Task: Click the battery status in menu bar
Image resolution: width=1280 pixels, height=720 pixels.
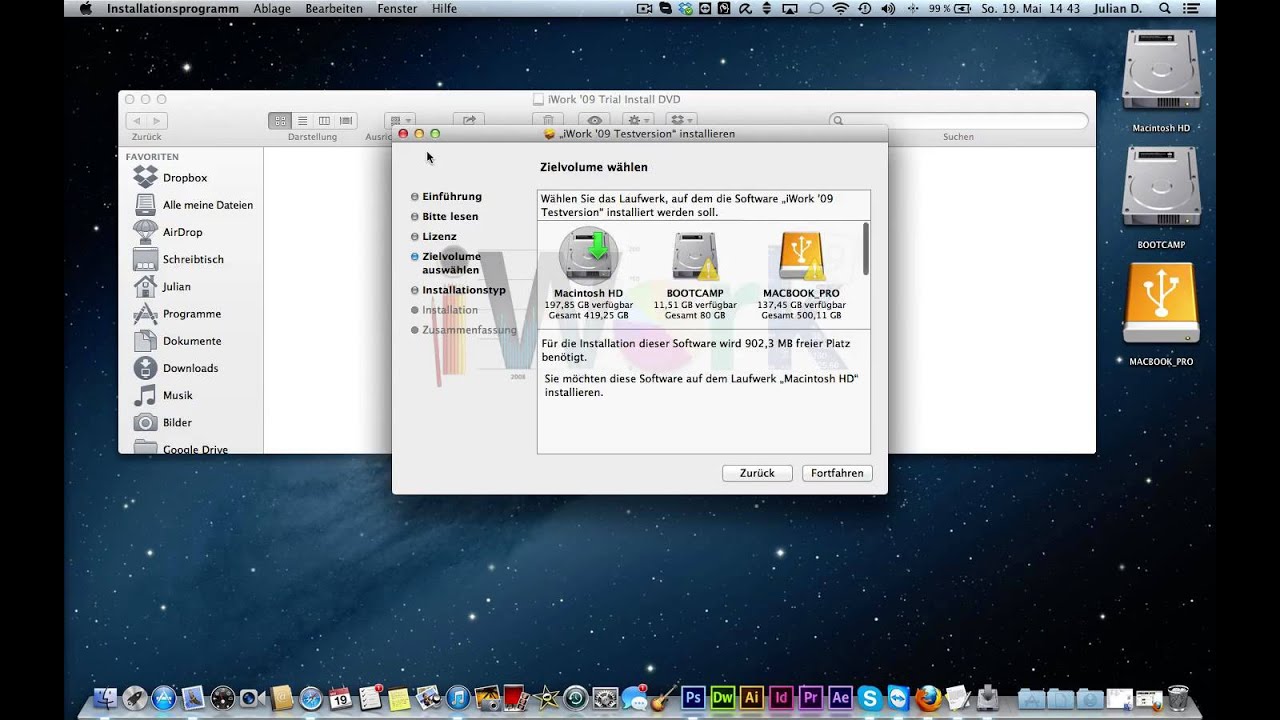Action: pos(950,8)
